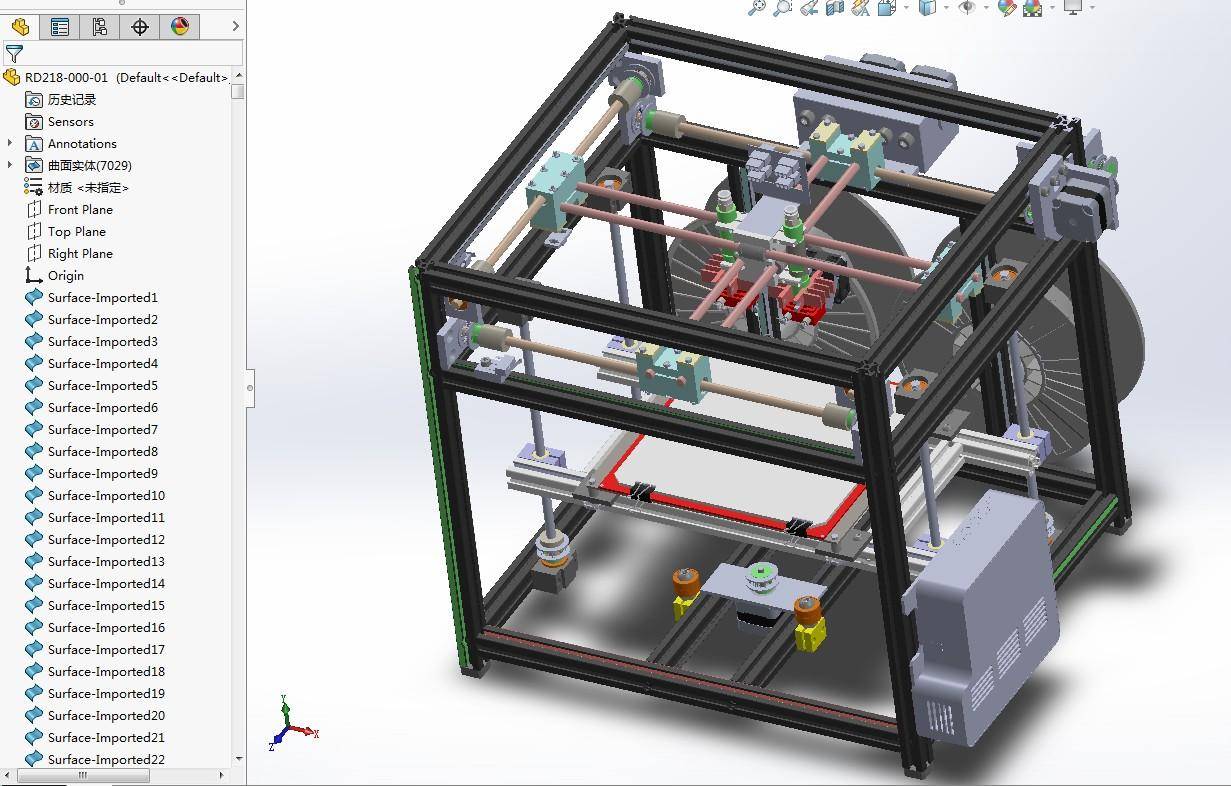Expand the 曲面实体(7029) folder

click(x=10, y=165)
